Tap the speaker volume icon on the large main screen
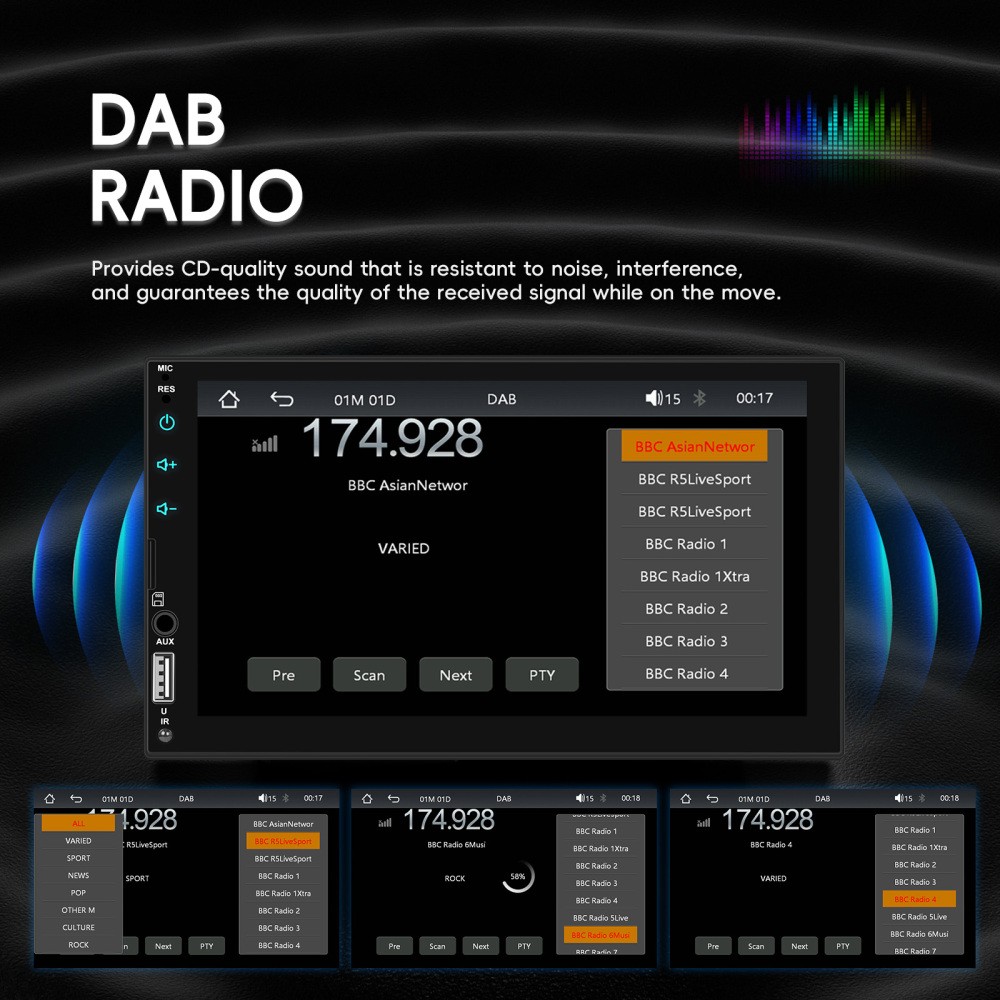The image size is (1000, 1000). point(653,399)
